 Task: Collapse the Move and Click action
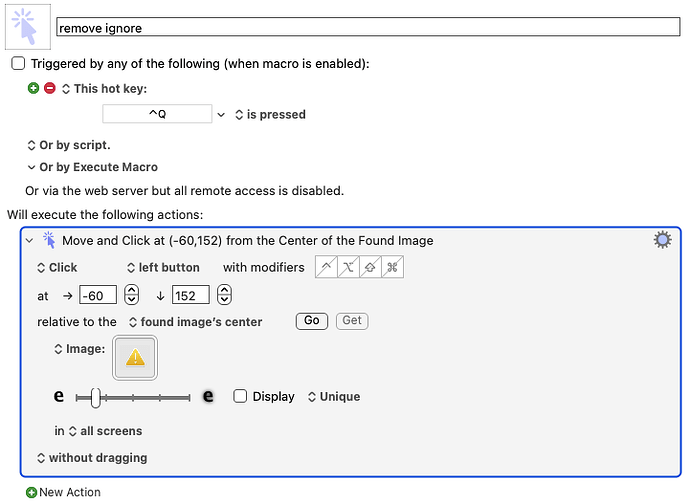[29, 241]
